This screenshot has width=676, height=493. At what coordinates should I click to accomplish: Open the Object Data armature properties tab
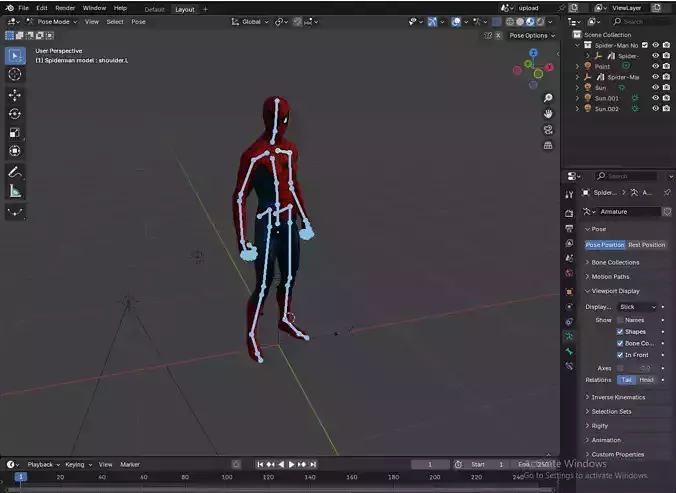click(569, 336)
